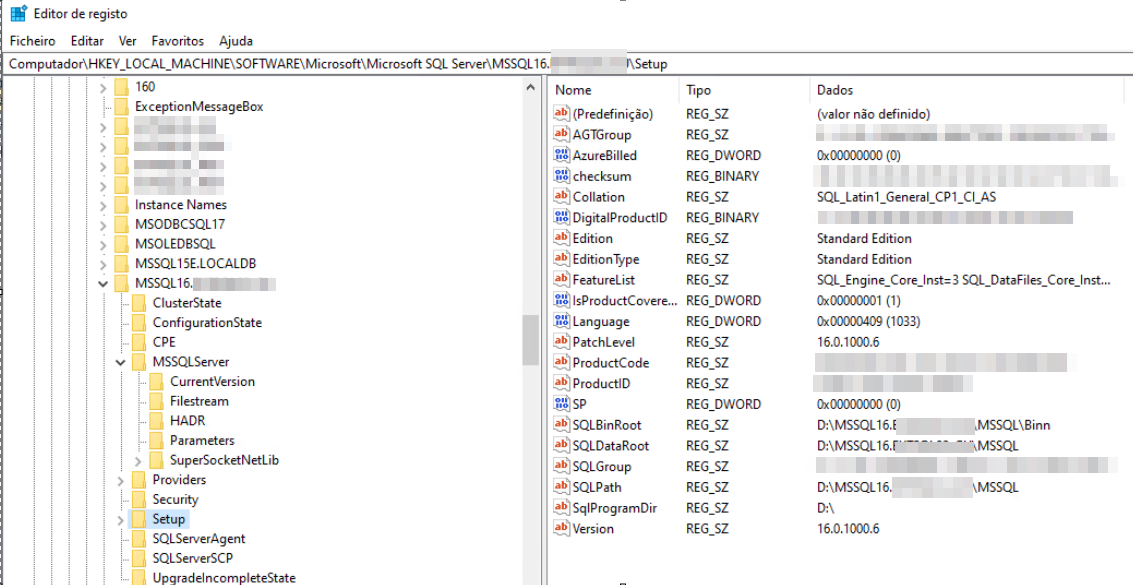Click the tree pane scroll up arrow
1133x585 pixels.
click(x=531, y=88)
